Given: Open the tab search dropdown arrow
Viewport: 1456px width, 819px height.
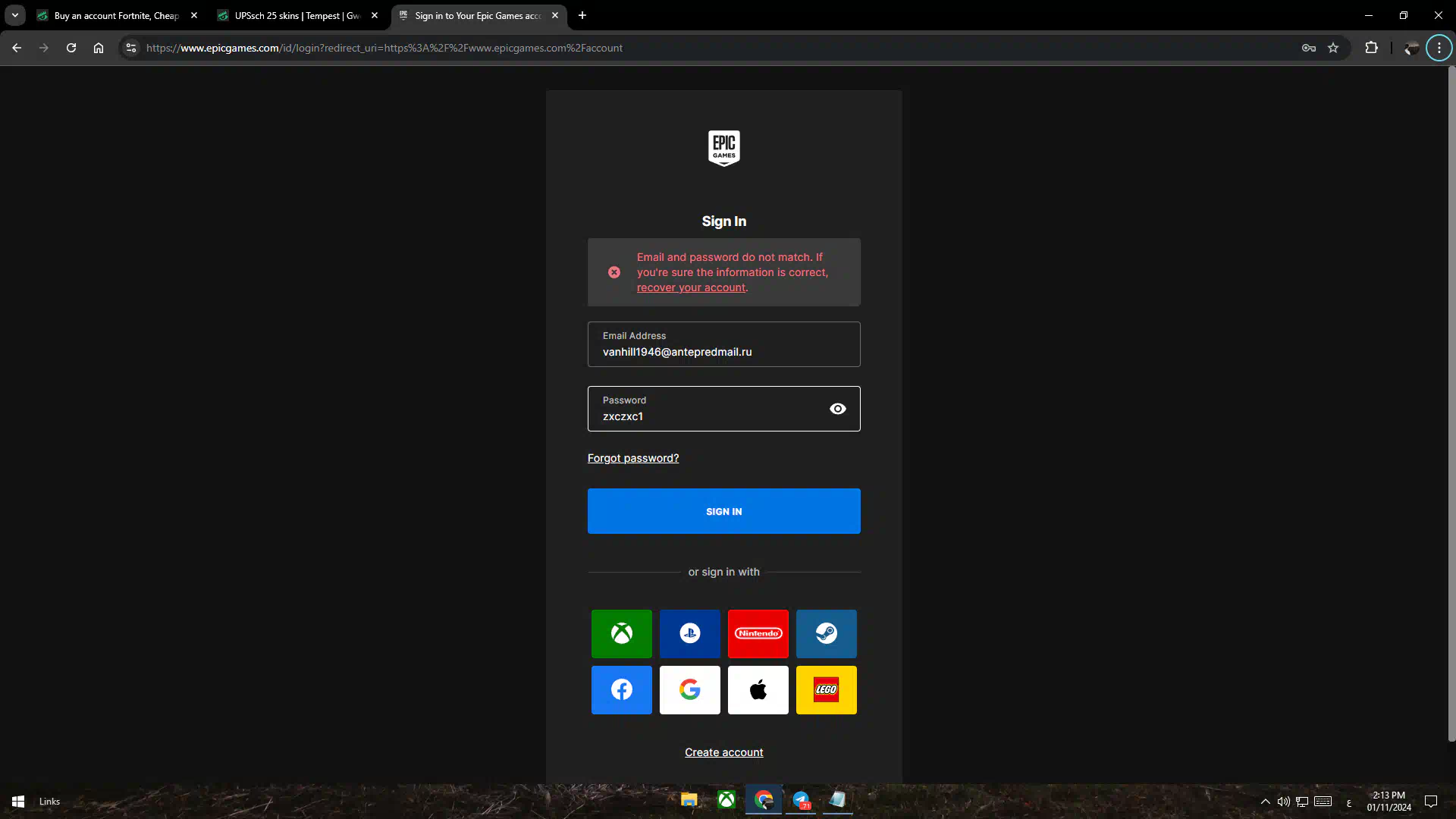Looking at the screenshot, I should 15,15.
